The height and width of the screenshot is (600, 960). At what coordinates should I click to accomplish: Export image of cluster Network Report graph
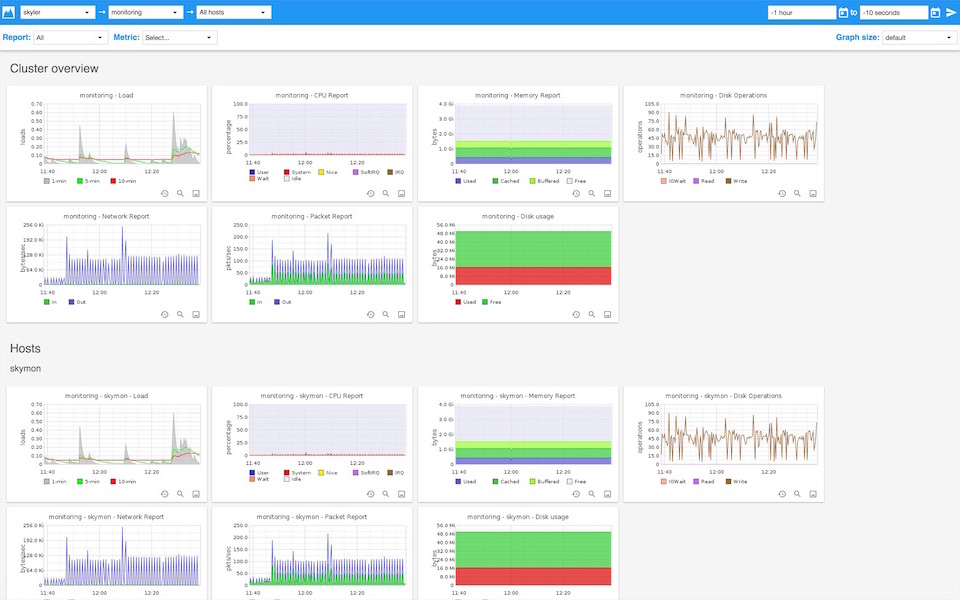[x=196, y=315]
